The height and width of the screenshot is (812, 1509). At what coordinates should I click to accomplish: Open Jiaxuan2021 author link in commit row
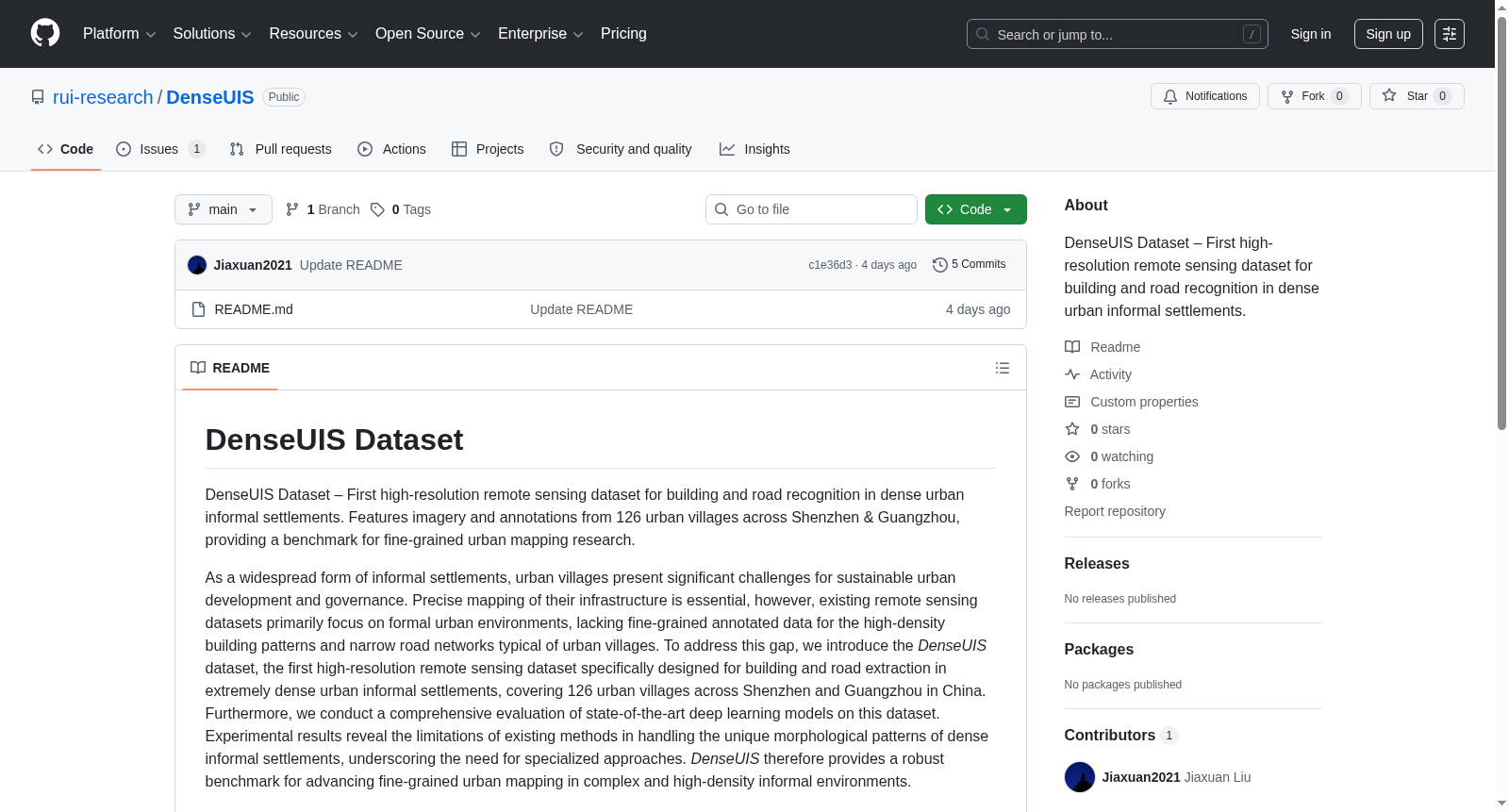[x=253, y=265]
